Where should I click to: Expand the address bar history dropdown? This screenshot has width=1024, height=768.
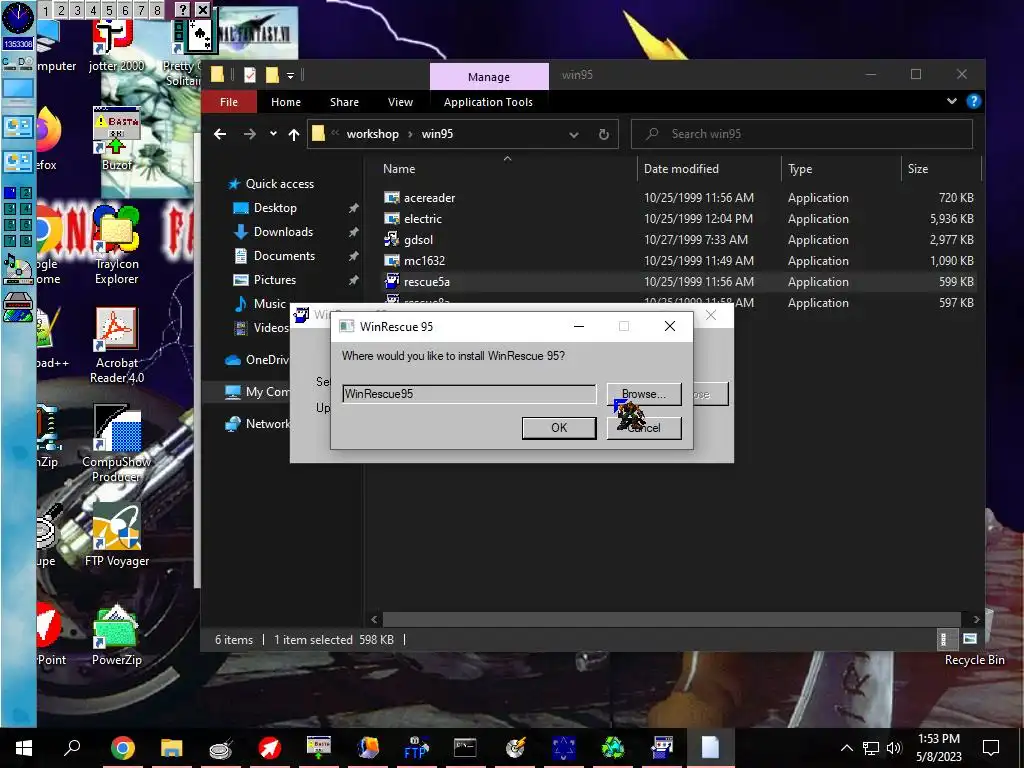573,135
